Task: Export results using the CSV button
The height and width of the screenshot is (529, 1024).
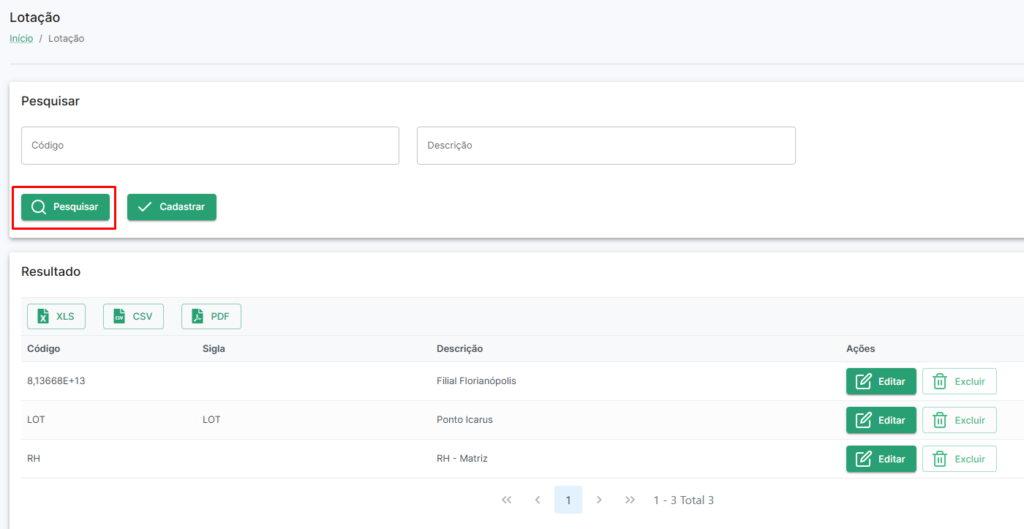Action: (133, 316)
